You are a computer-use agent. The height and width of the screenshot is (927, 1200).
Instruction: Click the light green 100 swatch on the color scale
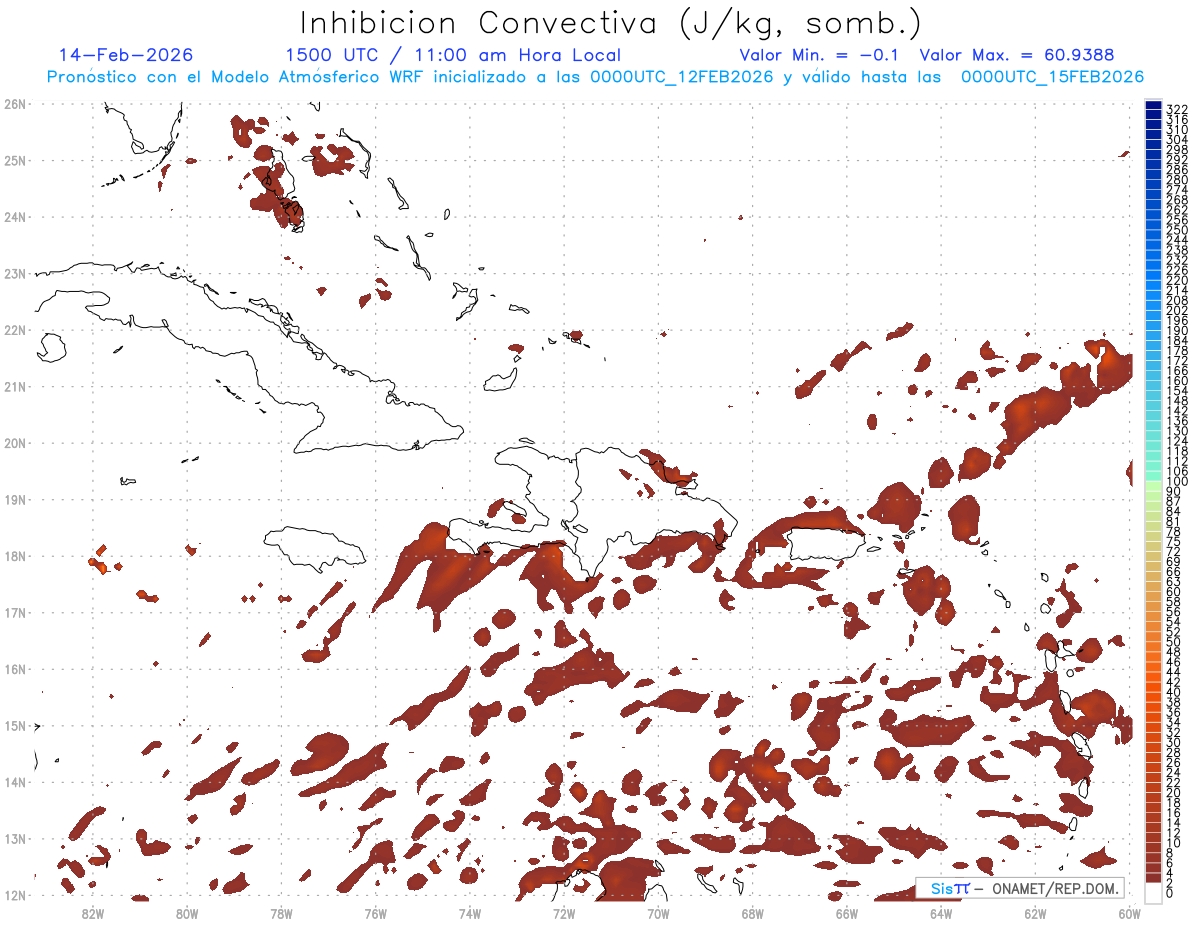click(x=1154, y=485)
